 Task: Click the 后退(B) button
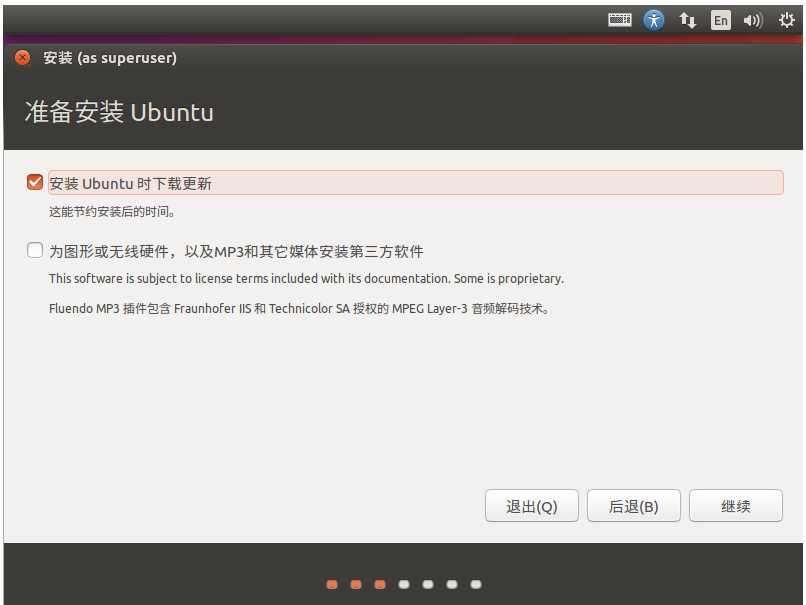coord(634,506)
